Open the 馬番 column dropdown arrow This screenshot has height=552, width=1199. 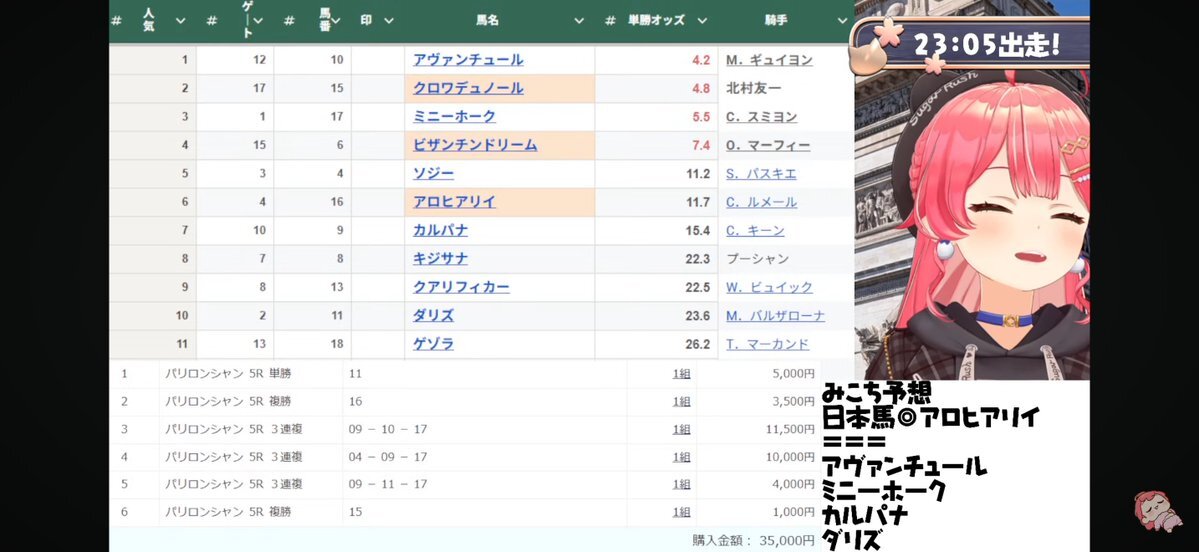click(x=336, y=21)
